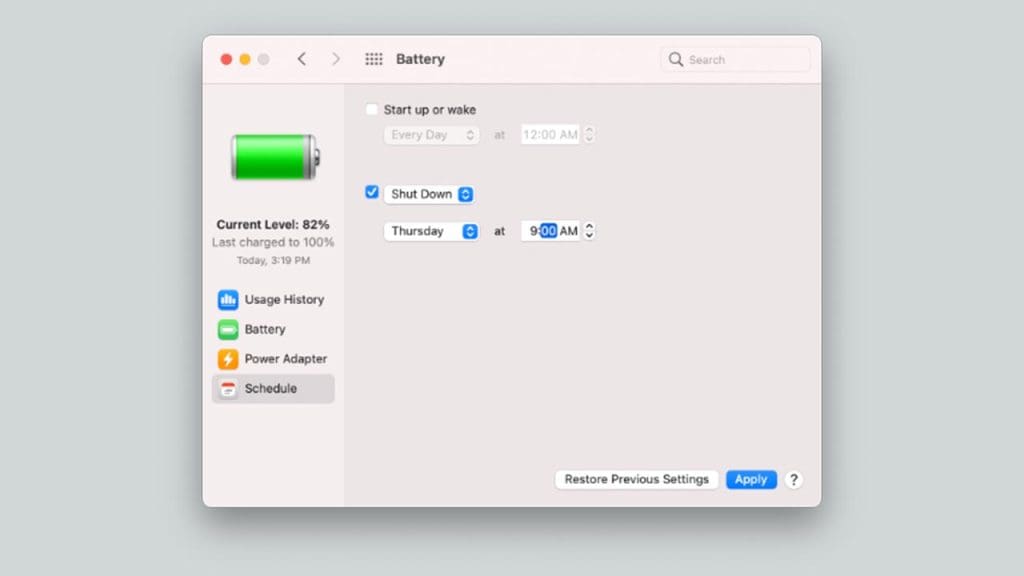This screenshot has height=576, width=1024.
Task: Open the Thursday day-of-week dropdown
Action: coord(431,231)
